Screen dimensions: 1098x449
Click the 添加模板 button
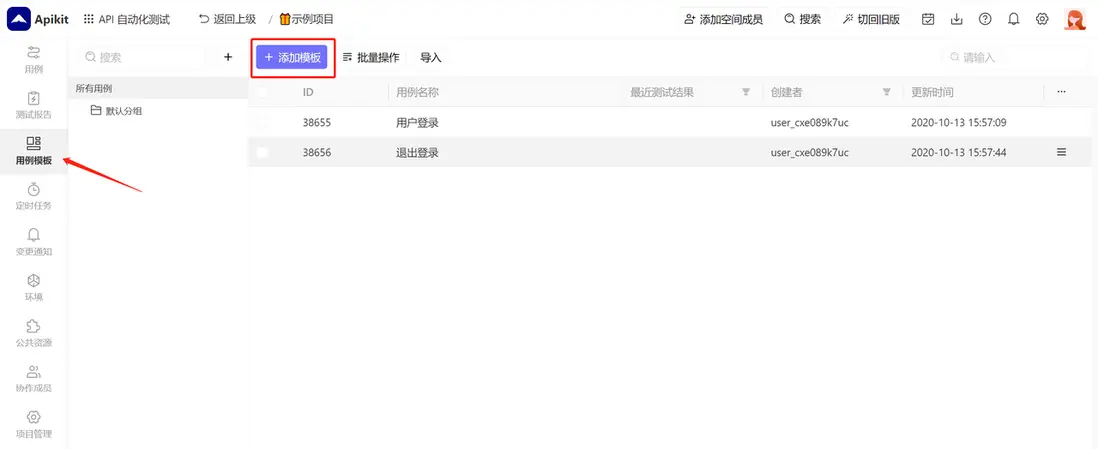[291, 57]
